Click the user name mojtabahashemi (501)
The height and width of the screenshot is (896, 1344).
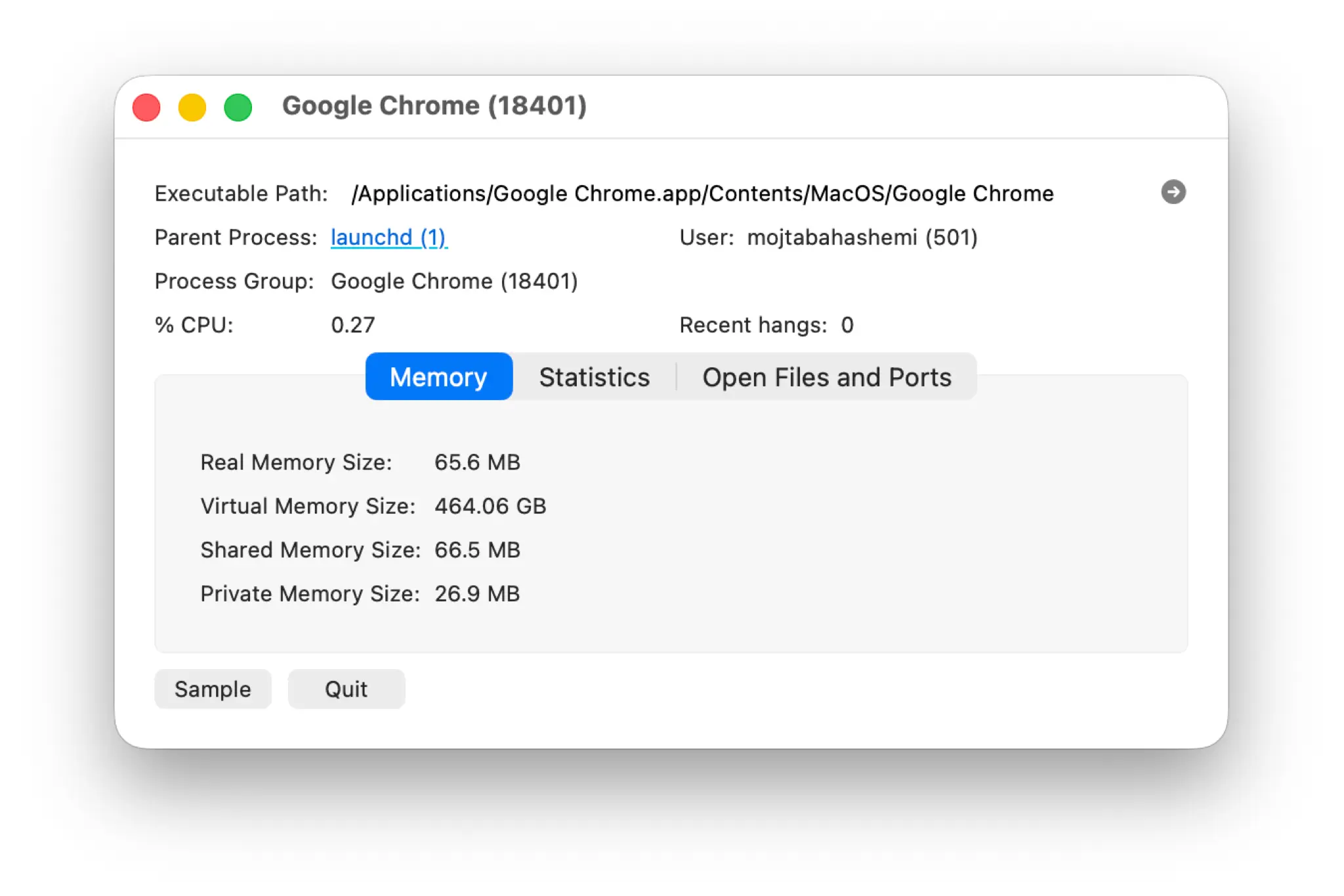click(862, 237)
